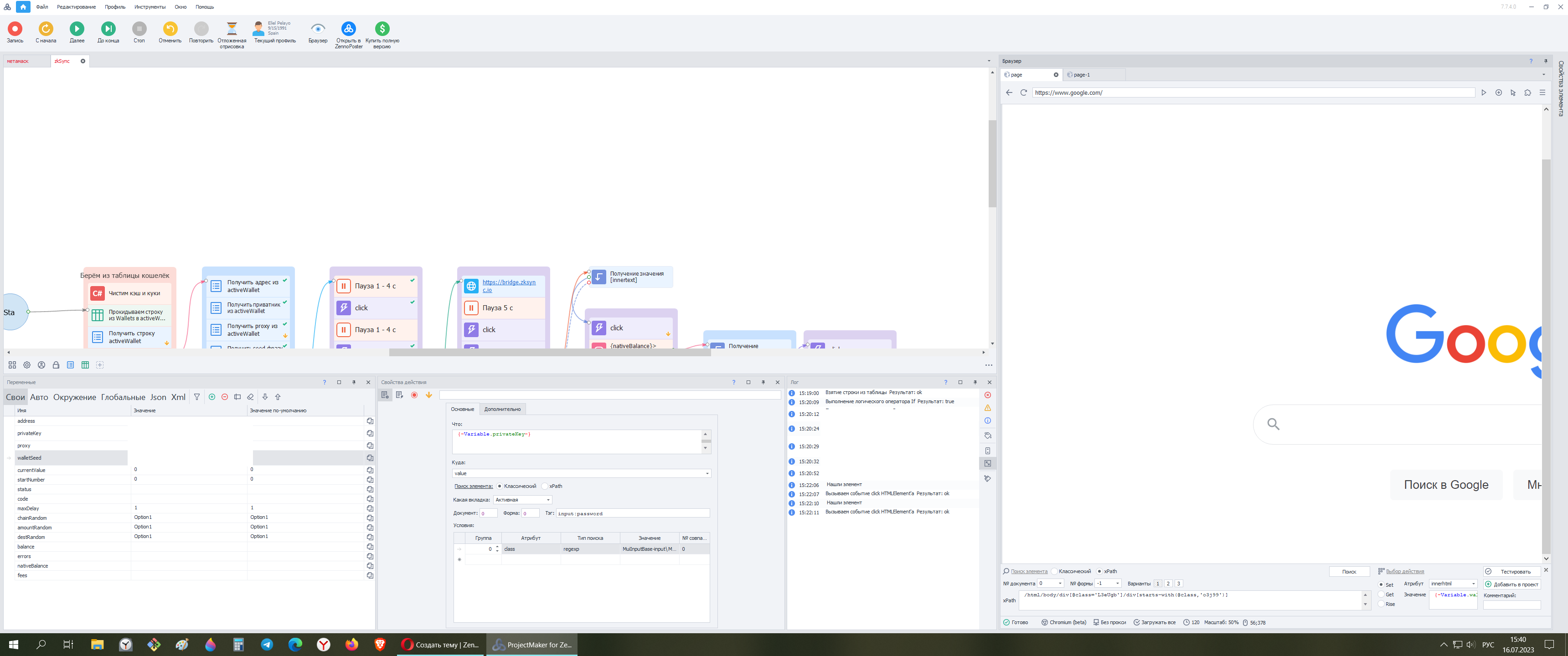Open the Куда value dropdown
The height and width of the screenshot is (656, 1568).
pyautogui.click(x=707, y=473)
